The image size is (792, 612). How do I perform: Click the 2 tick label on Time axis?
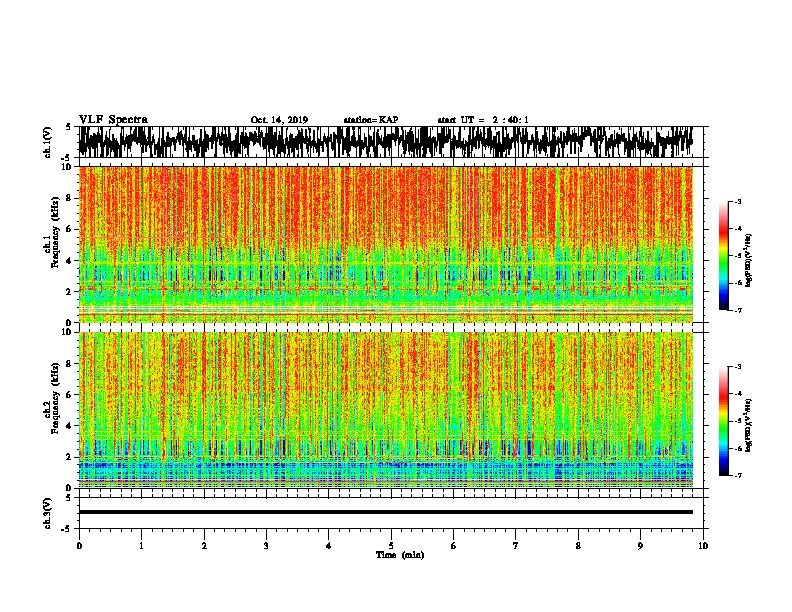pos(204,546)
